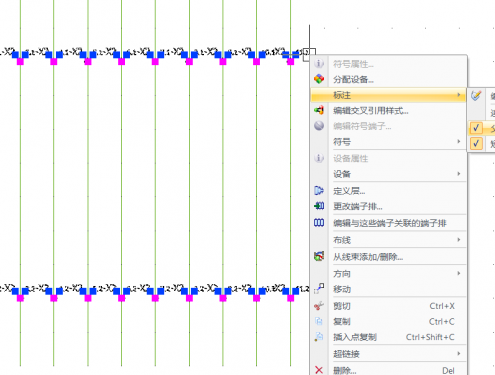Click the rightmost blue terminal connection square in the top row
495x375 pixels.
click(x=296, y=55)
